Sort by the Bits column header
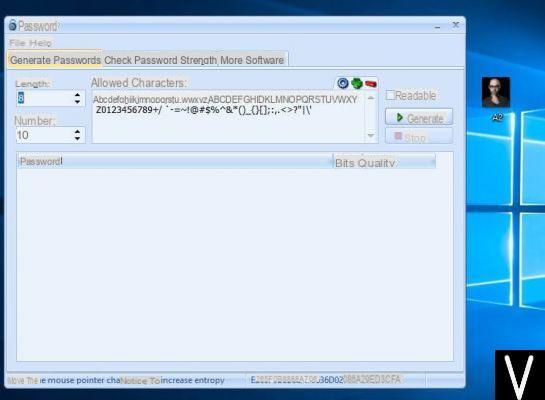Viewport: 545px width, 400px height. click(x=344, y=163)
